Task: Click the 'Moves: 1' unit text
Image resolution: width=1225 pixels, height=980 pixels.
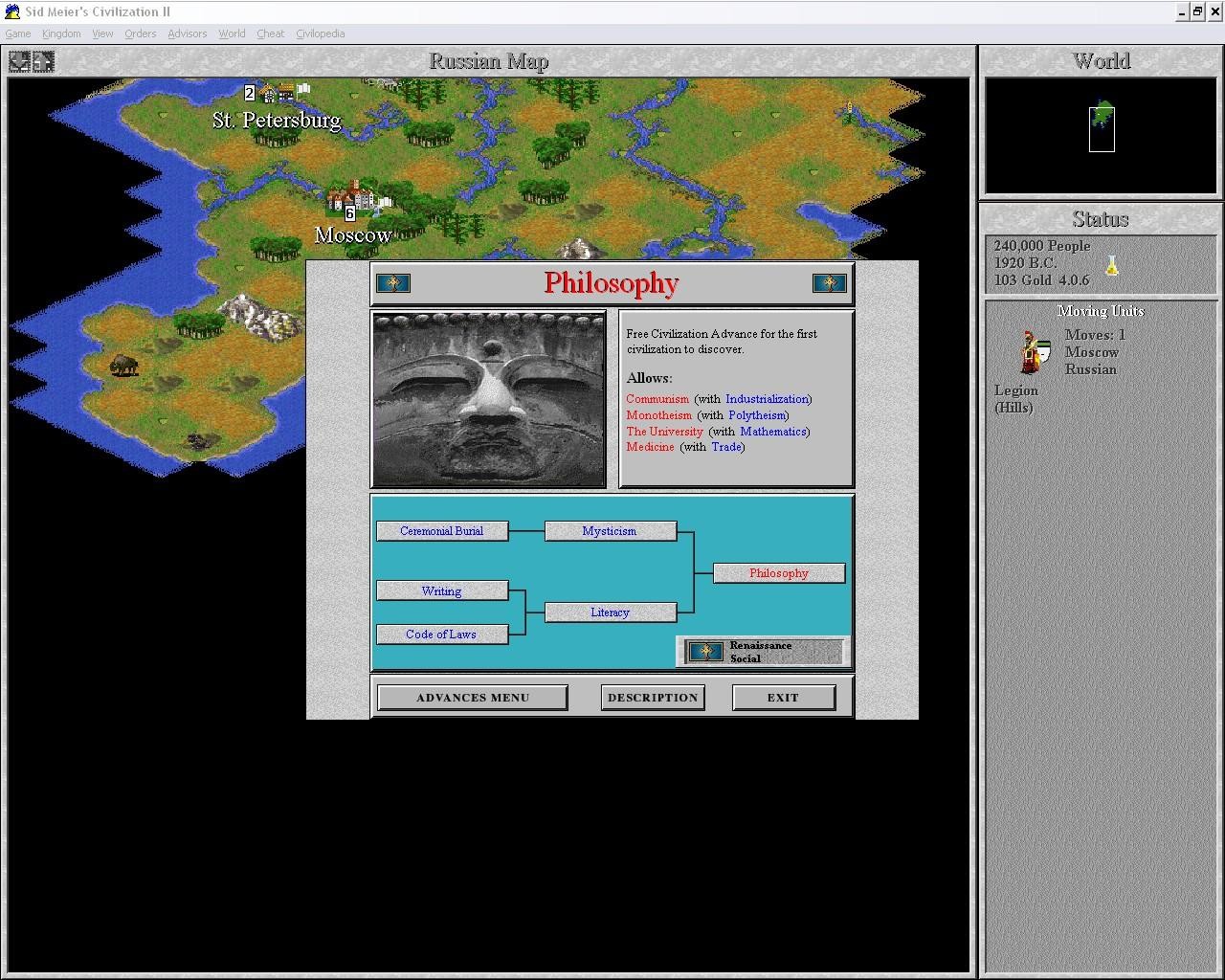Action: click(x=1095, y=335)
